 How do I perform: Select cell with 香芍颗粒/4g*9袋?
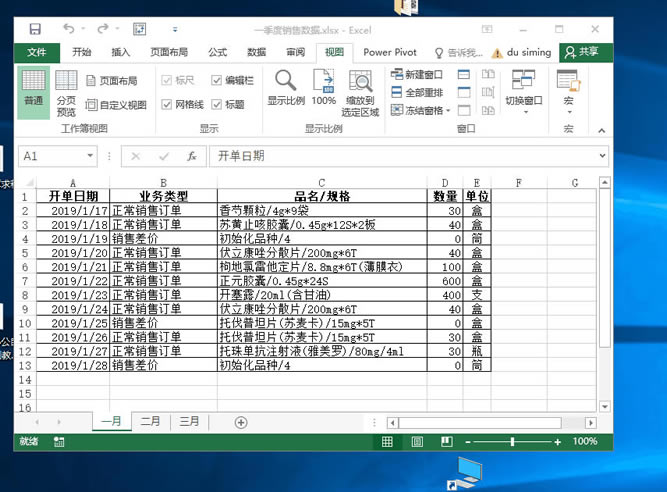pyautogui.click(x=322, y=210)
